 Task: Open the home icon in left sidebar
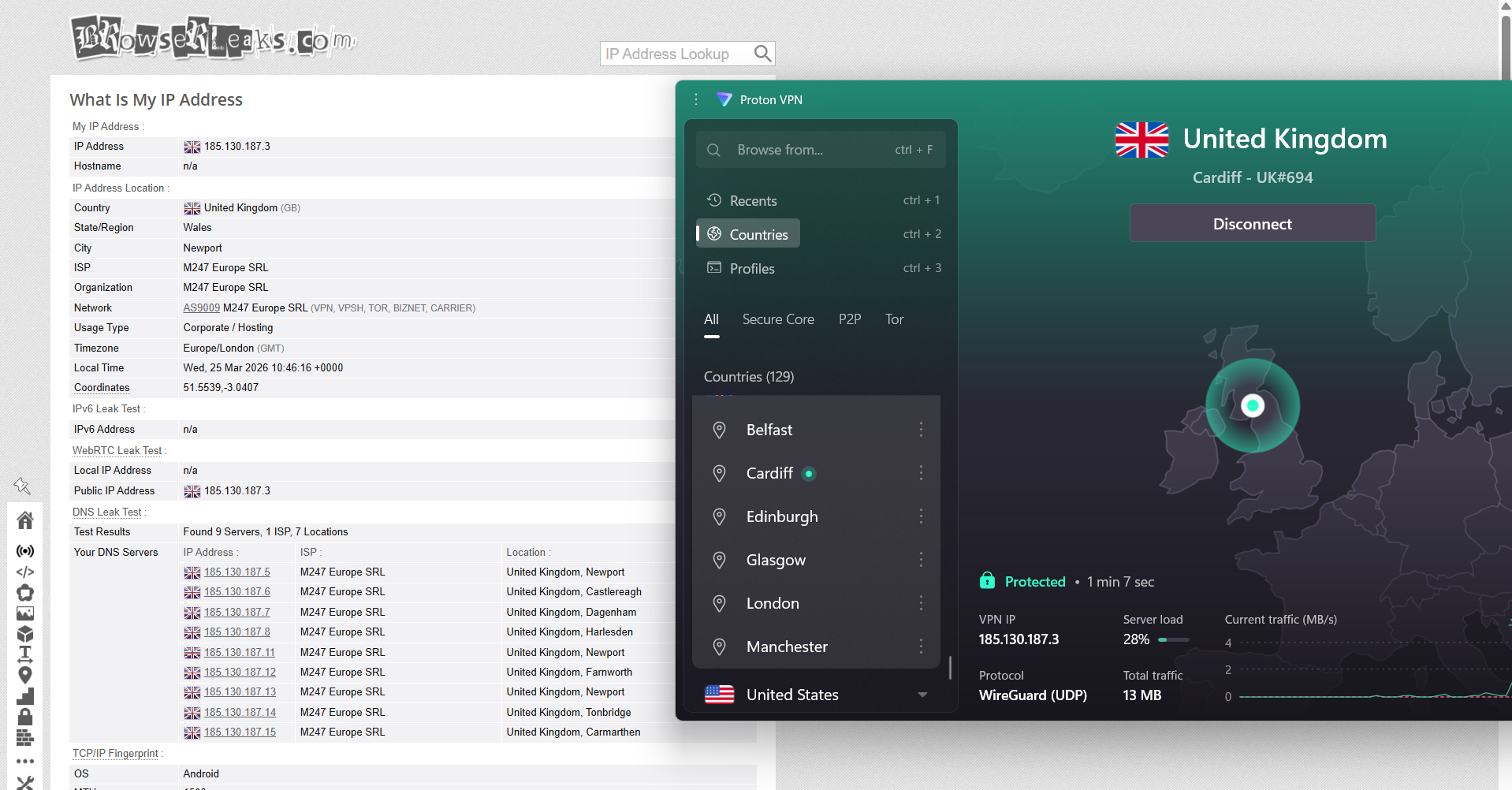(x=25, y=520)
